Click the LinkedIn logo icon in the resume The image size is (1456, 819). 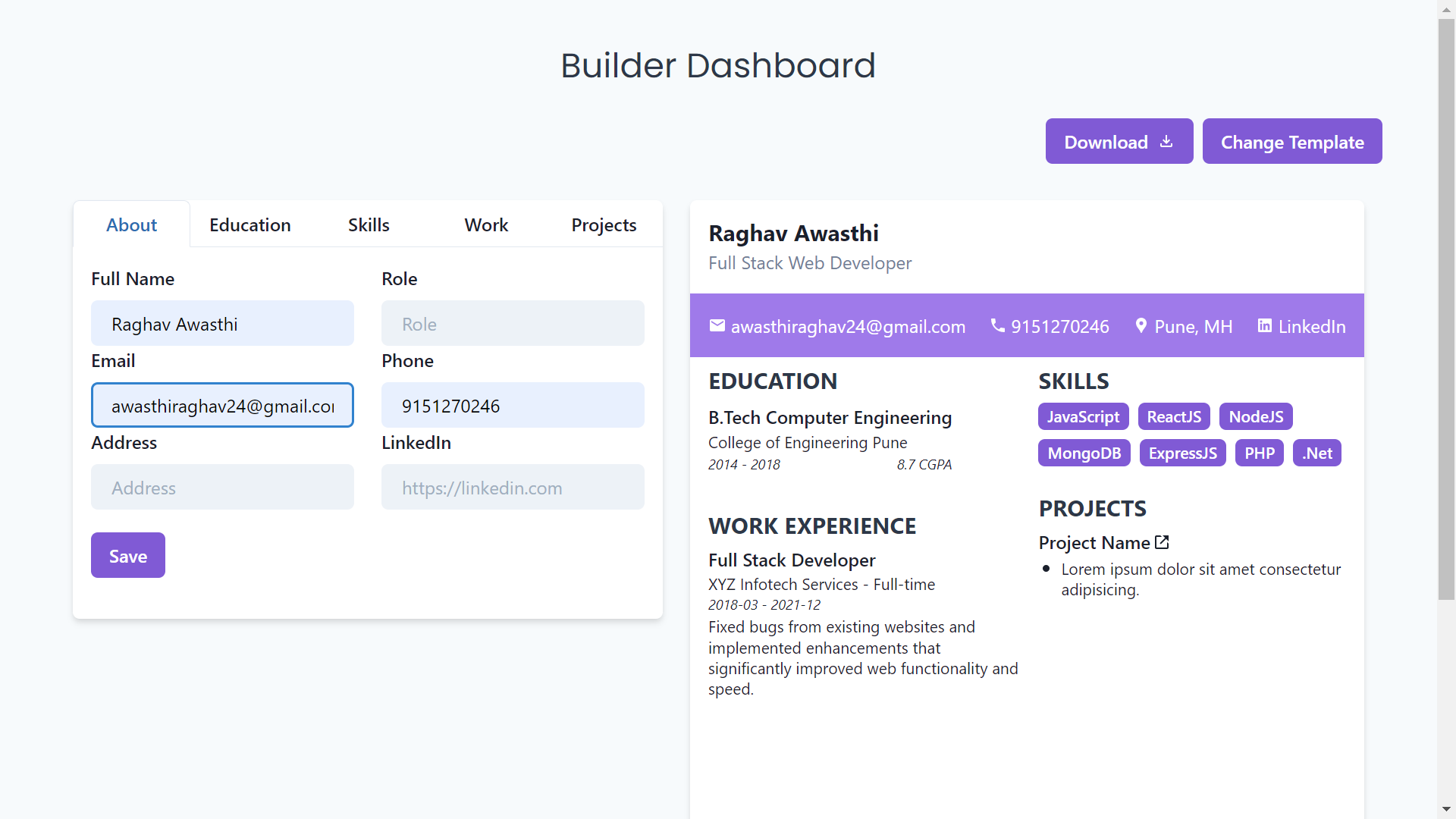tap(1264, 326)
